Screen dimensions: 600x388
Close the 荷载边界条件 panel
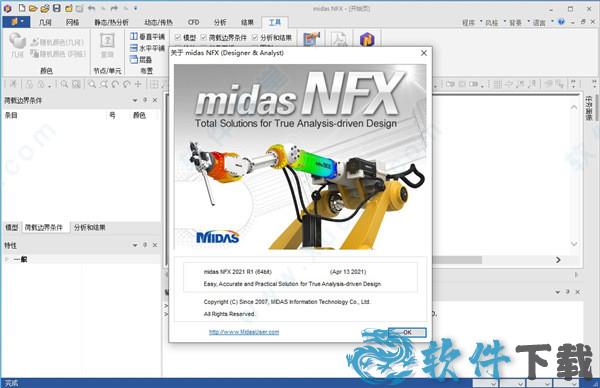point(155,100)
